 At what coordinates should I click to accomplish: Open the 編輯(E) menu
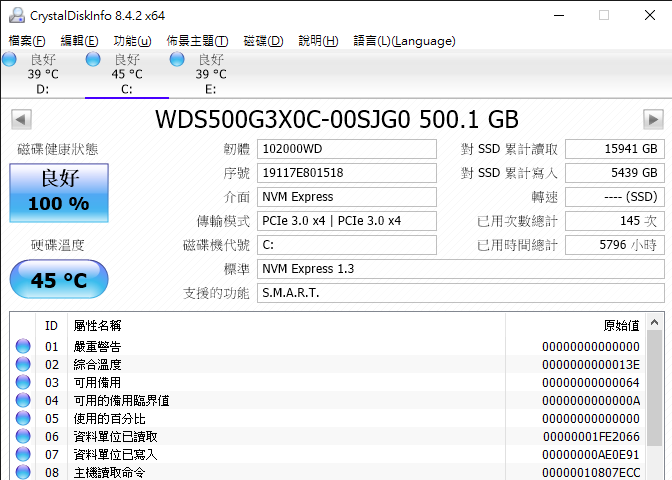tap(79, 41)
